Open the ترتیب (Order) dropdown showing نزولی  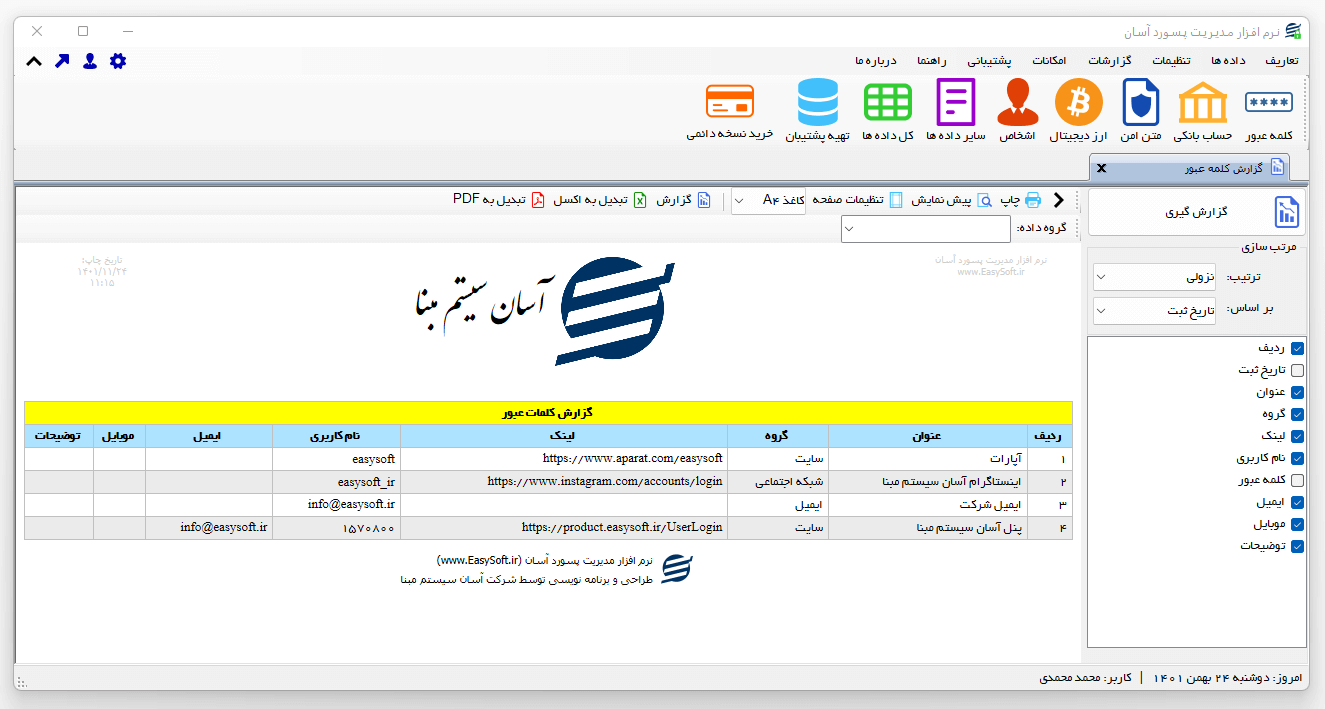point(1155,277)
